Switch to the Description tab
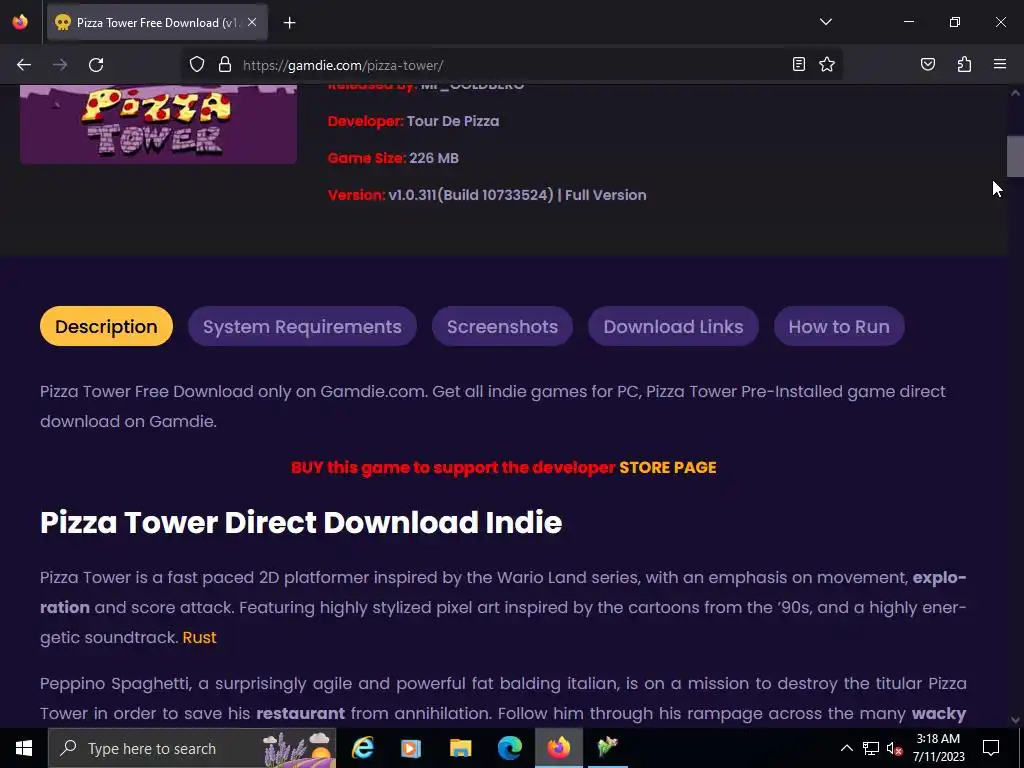Viewport: 1024px width, 768px height. coord(106,326)
